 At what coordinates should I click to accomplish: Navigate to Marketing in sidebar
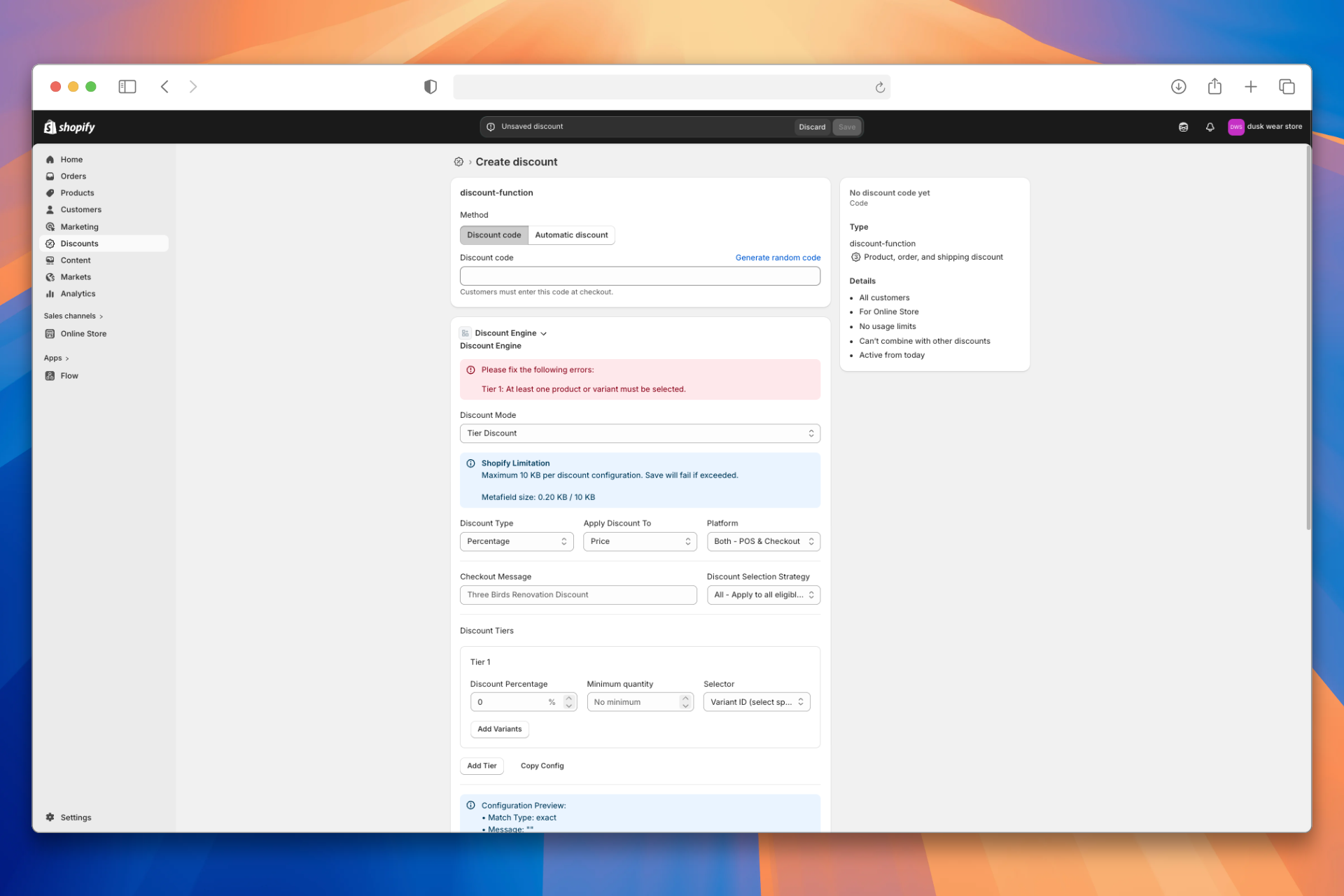click(x=79, y=226)
